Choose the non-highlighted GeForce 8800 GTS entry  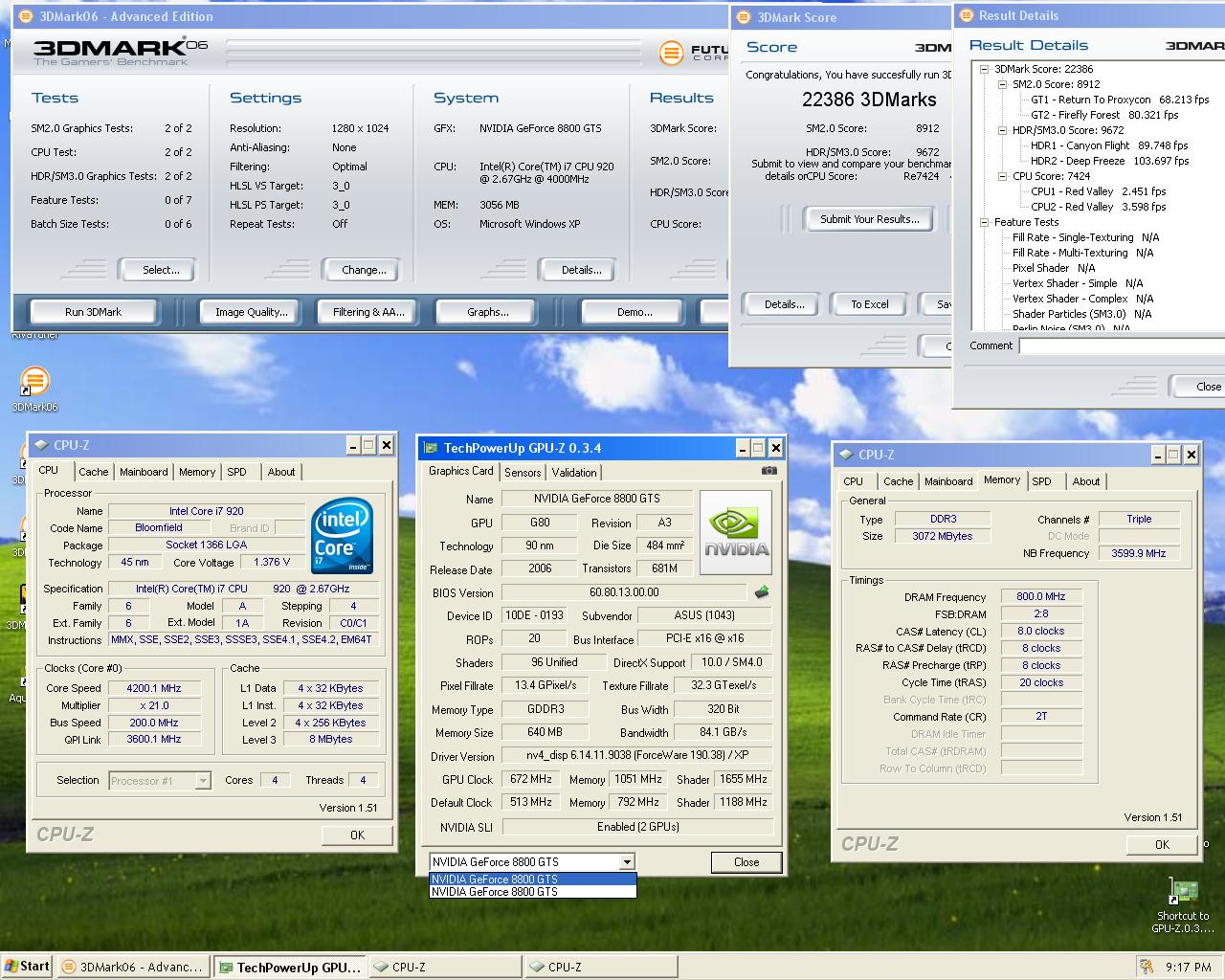pos(532,892)
